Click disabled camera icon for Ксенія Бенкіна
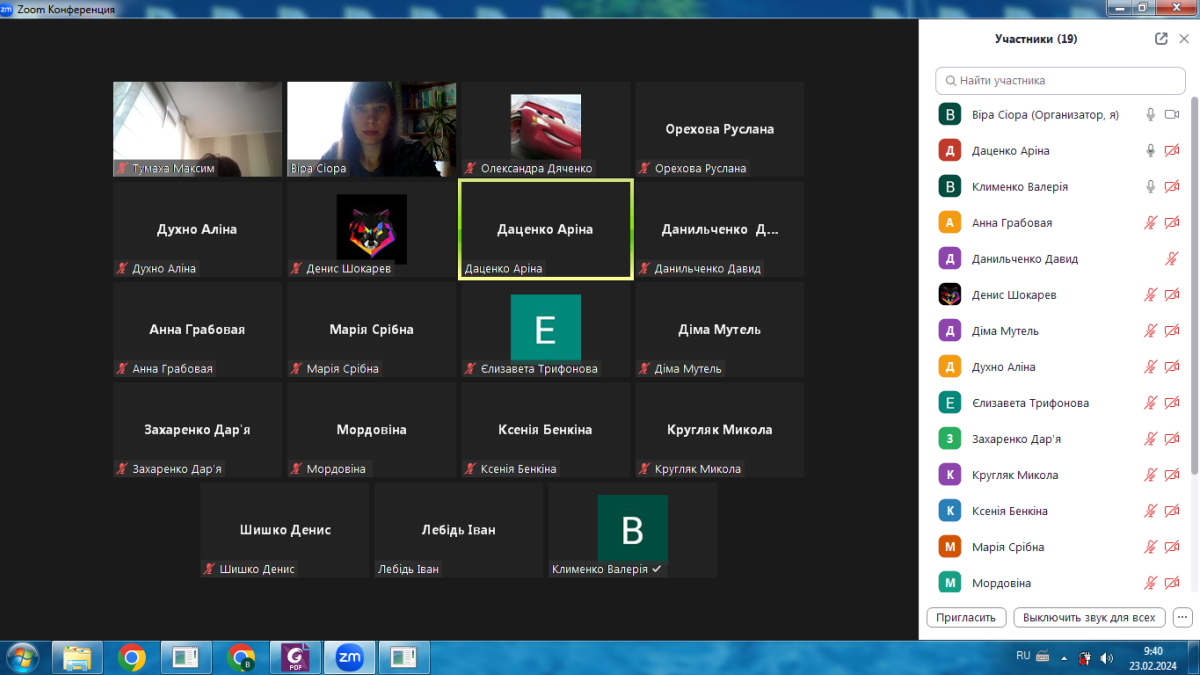 [x=1172, y=511]
